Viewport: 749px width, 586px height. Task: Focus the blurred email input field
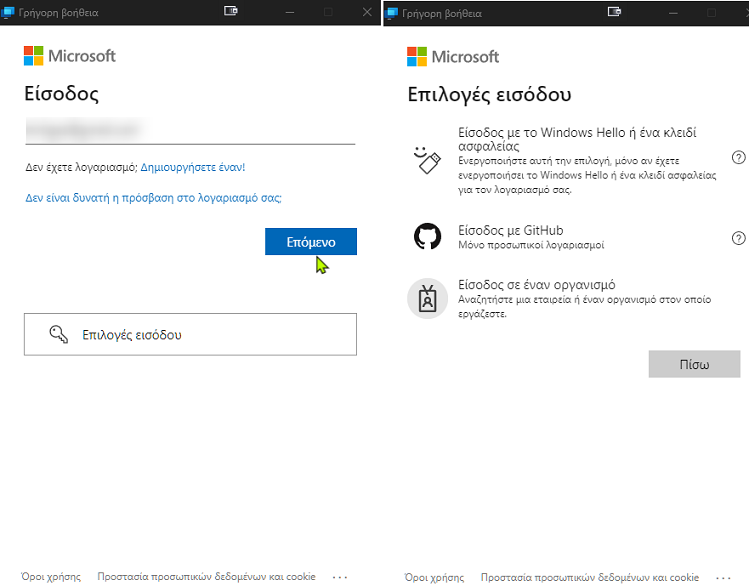[190, 130]
